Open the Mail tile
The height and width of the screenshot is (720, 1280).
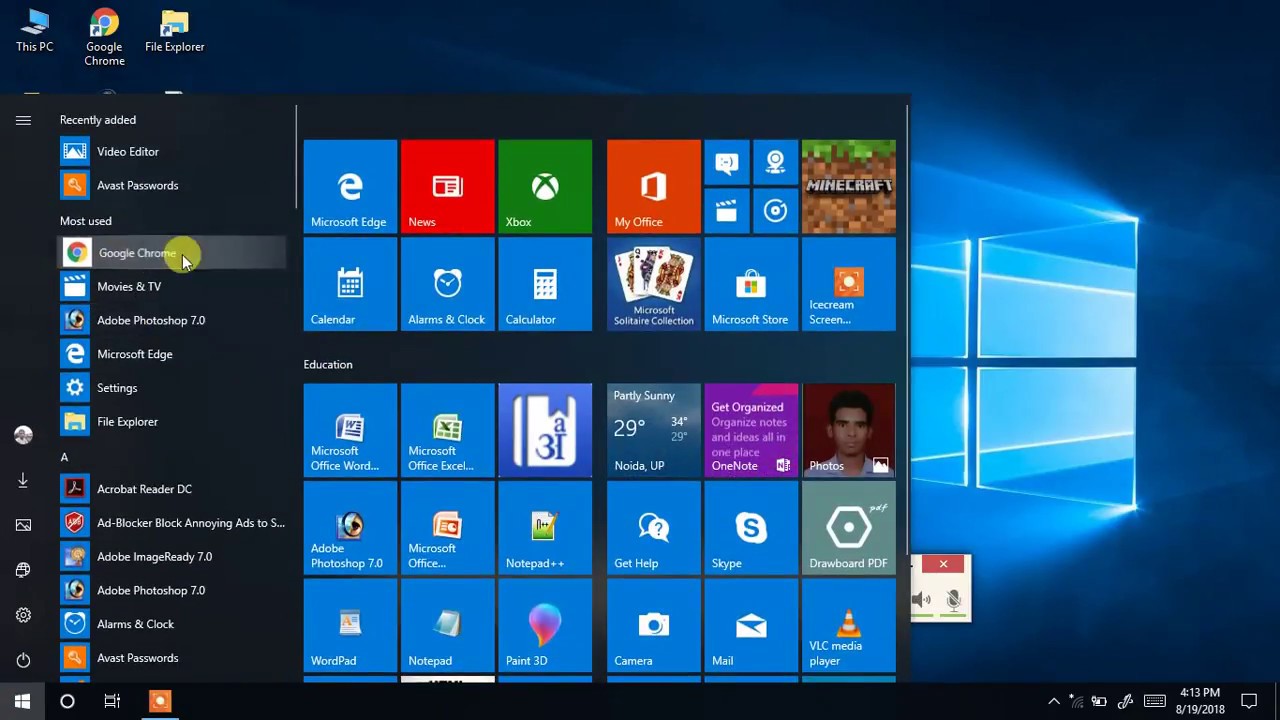point(751,625)
